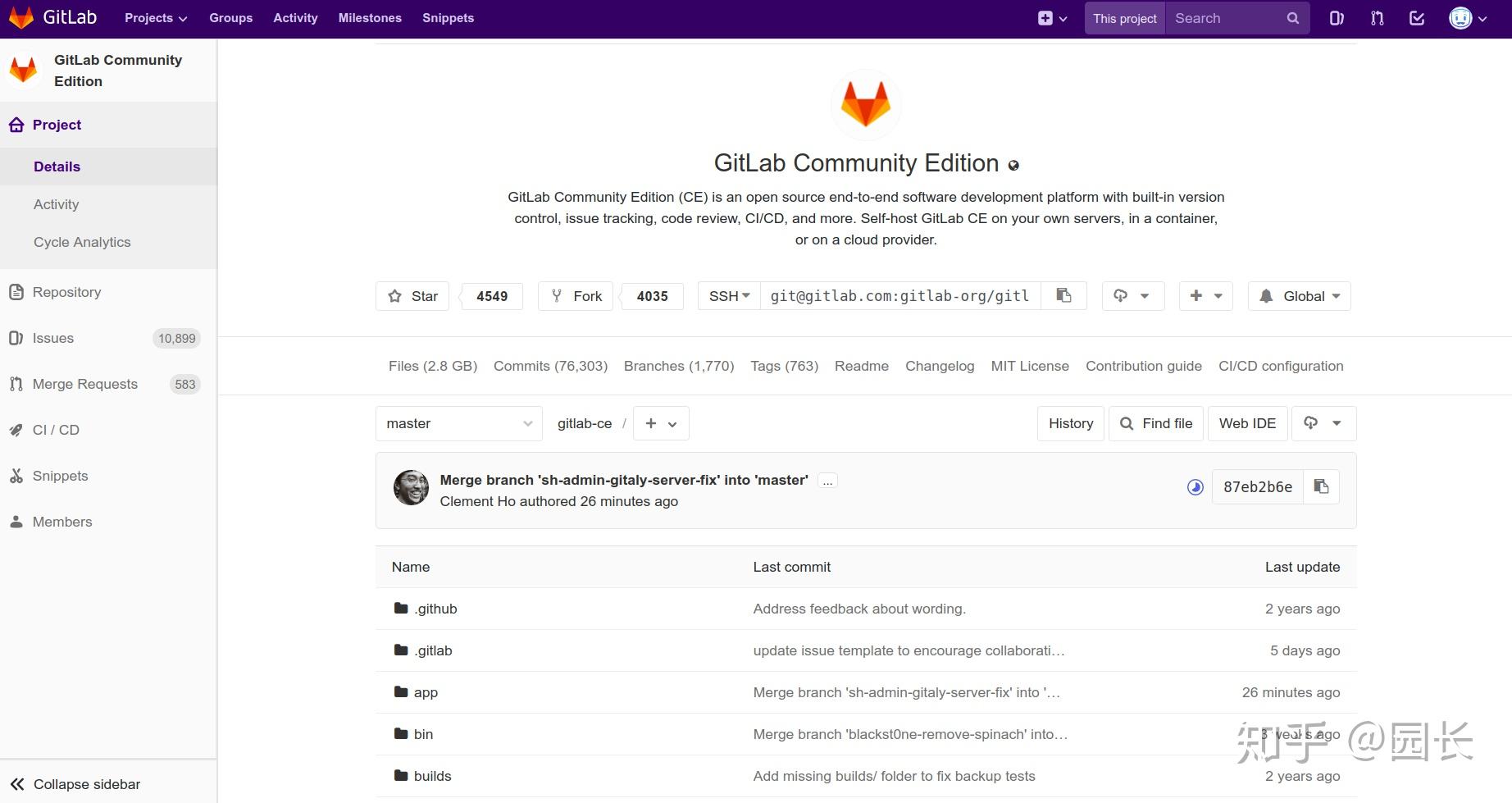Open the Activity menu in the top bar
The height and width of the screenshot is (803, 1512).
295,17
